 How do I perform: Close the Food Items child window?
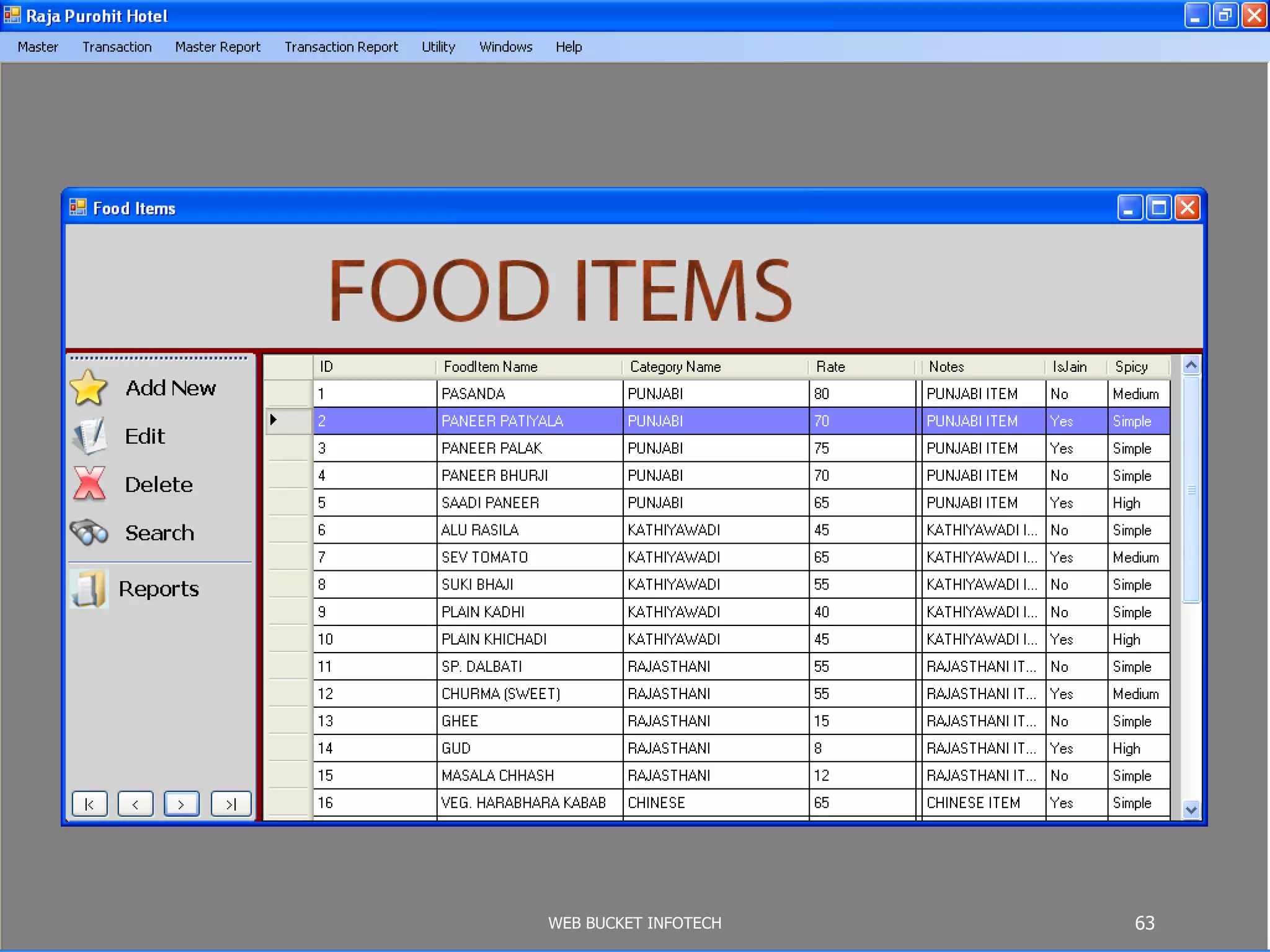tap(1187, 208)
